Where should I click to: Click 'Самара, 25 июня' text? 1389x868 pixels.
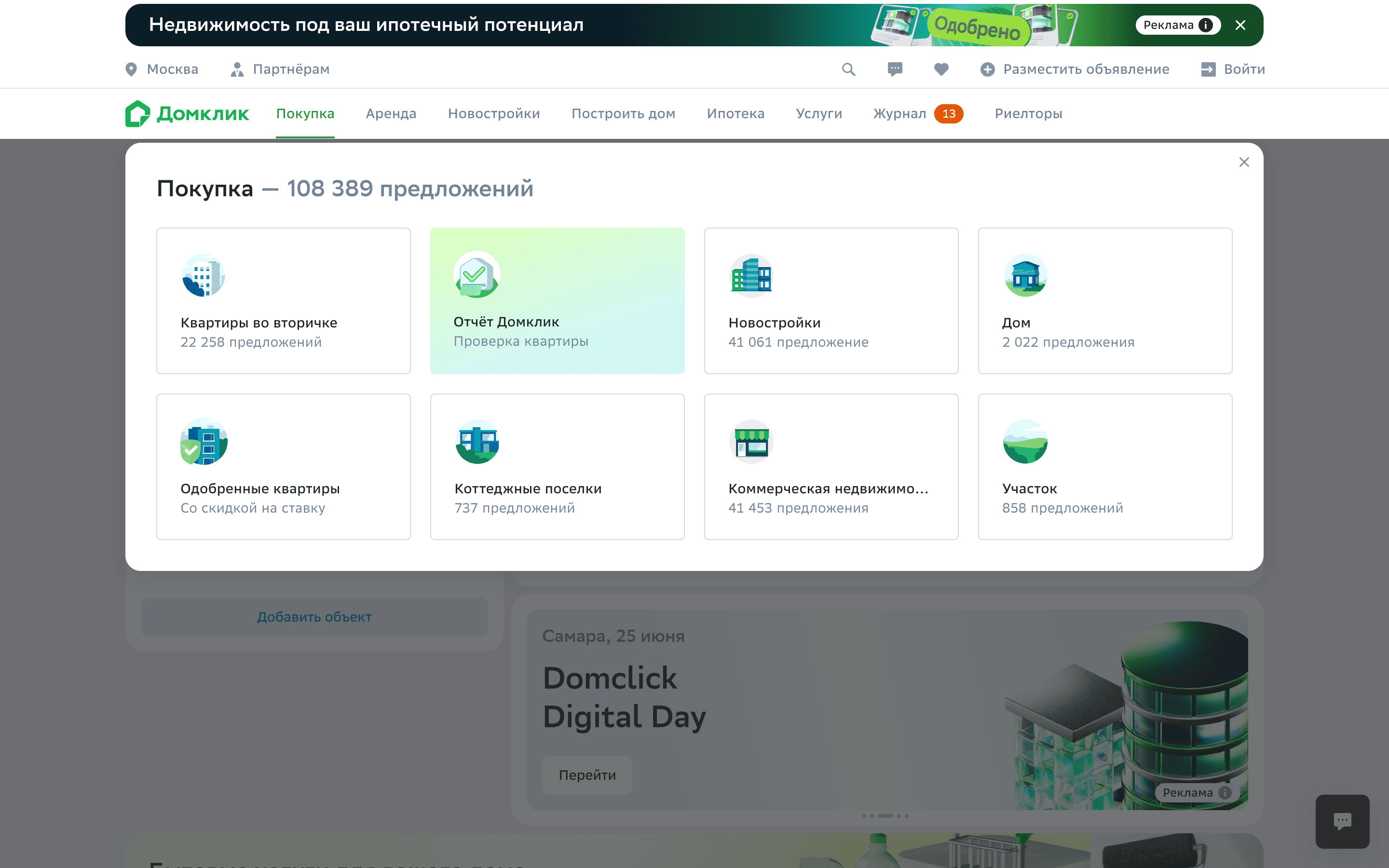pyautogui.click(x=613, y=636)
